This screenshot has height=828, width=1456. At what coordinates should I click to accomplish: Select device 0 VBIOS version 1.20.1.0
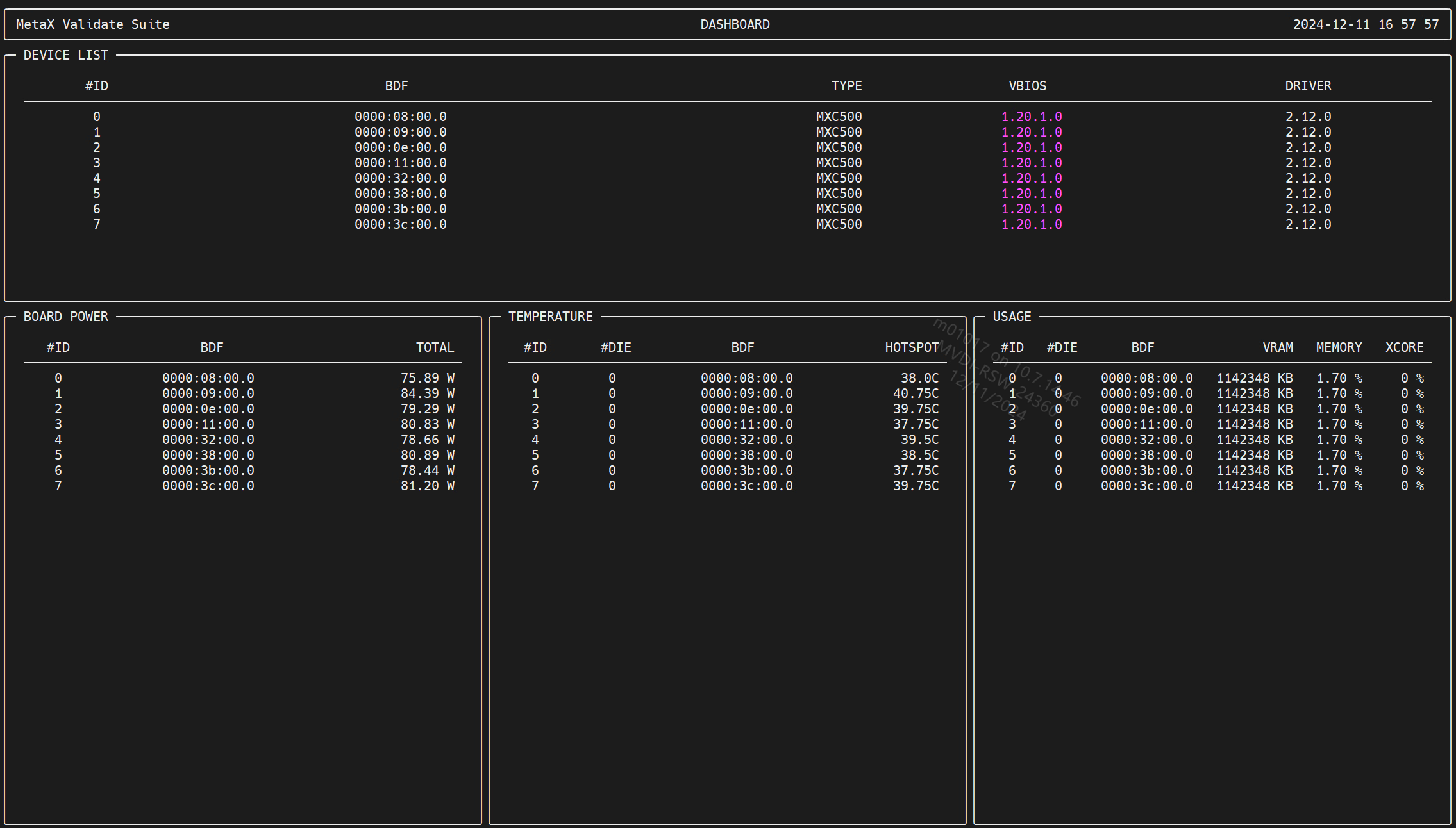(x=1032, y=117)
